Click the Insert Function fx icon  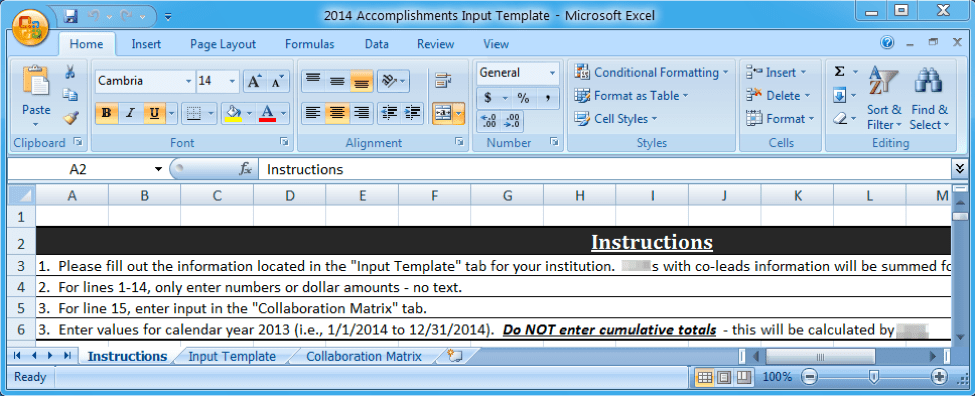[x=246, y=169]
